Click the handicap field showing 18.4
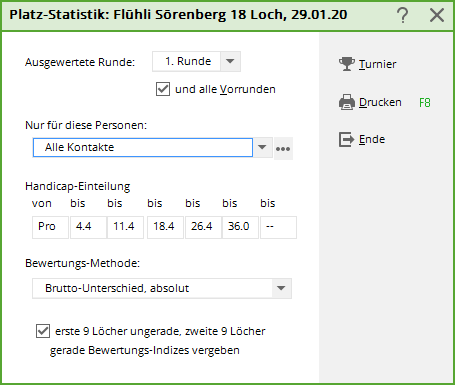Screen dimensions: 455x385 coord(165,227)
